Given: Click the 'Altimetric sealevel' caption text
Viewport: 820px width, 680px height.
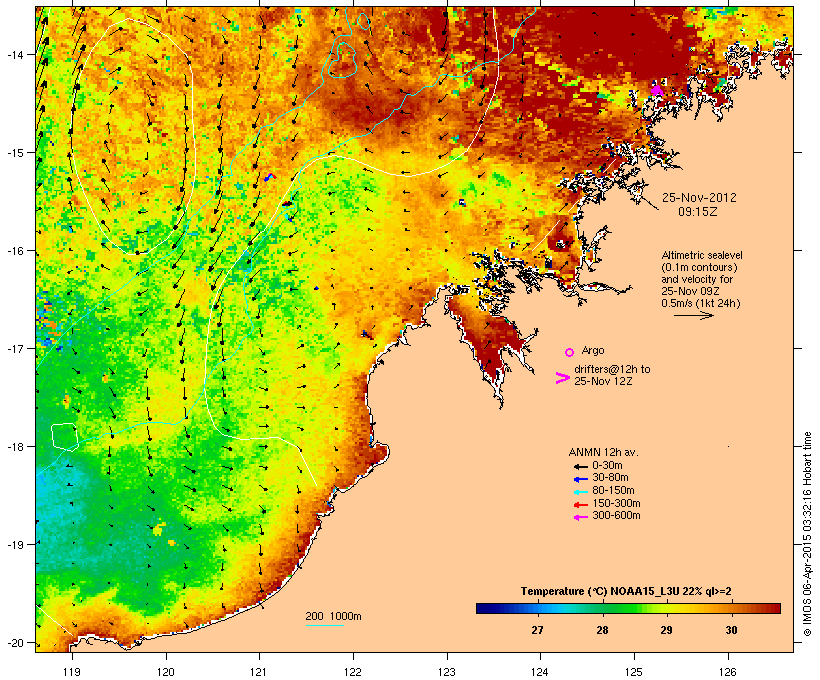Looking at the screenshot, I should point(702,255).
